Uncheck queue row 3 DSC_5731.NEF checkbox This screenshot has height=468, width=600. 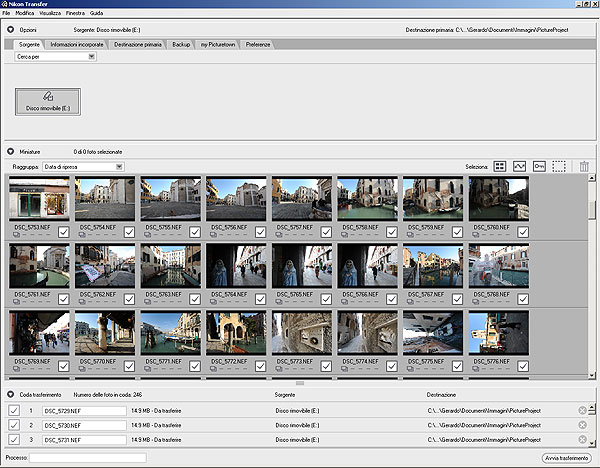14,440
